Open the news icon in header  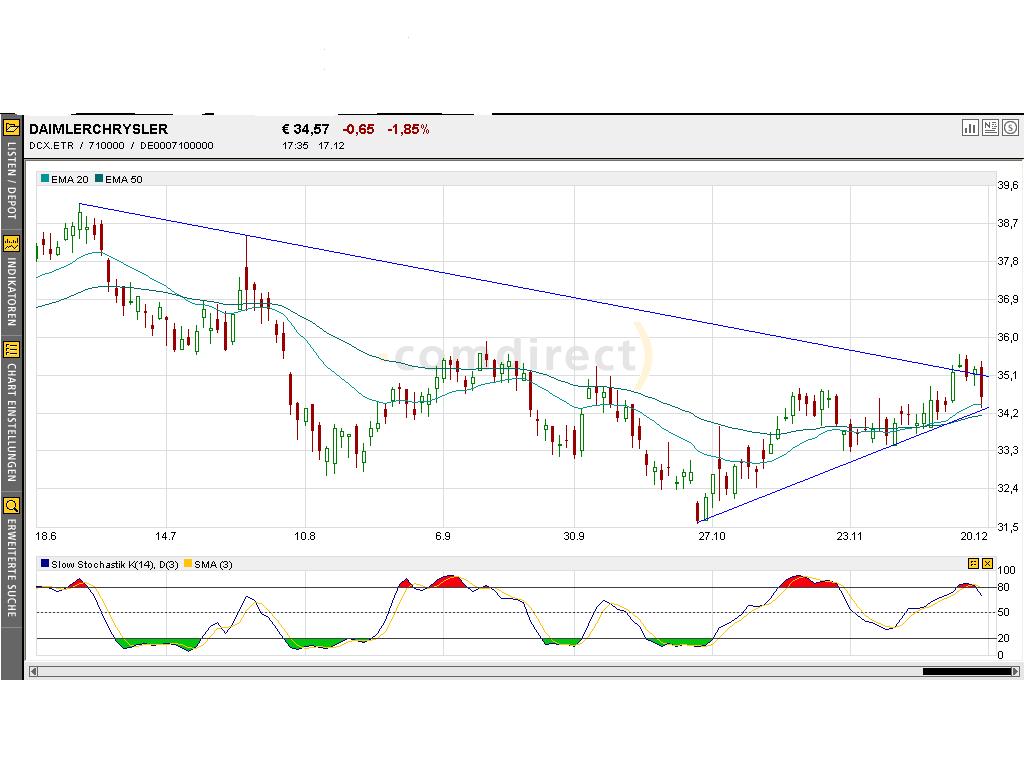click(990, 128)
